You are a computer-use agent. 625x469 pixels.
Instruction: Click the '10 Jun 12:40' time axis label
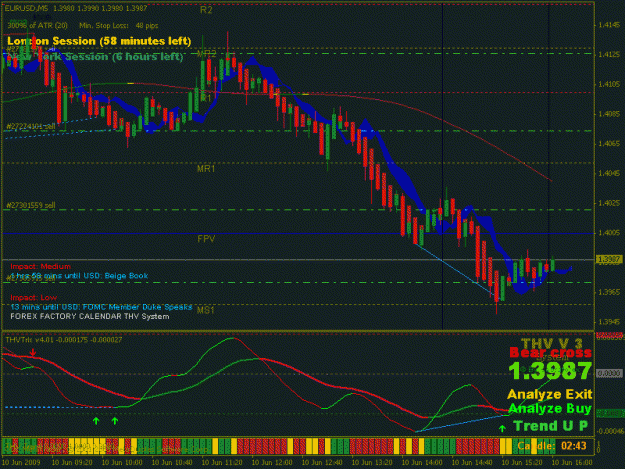[322, 462]
